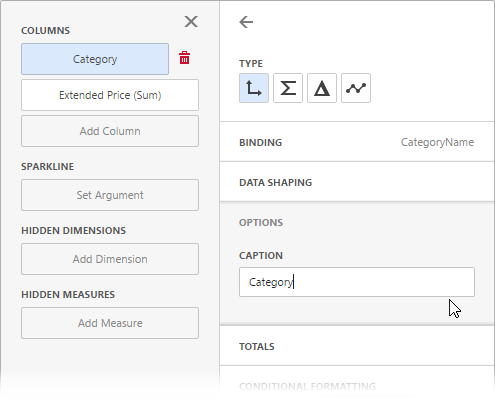Select the Dimension column type icon
Screen dimensions: 495x399
click(x=254, y=88)
